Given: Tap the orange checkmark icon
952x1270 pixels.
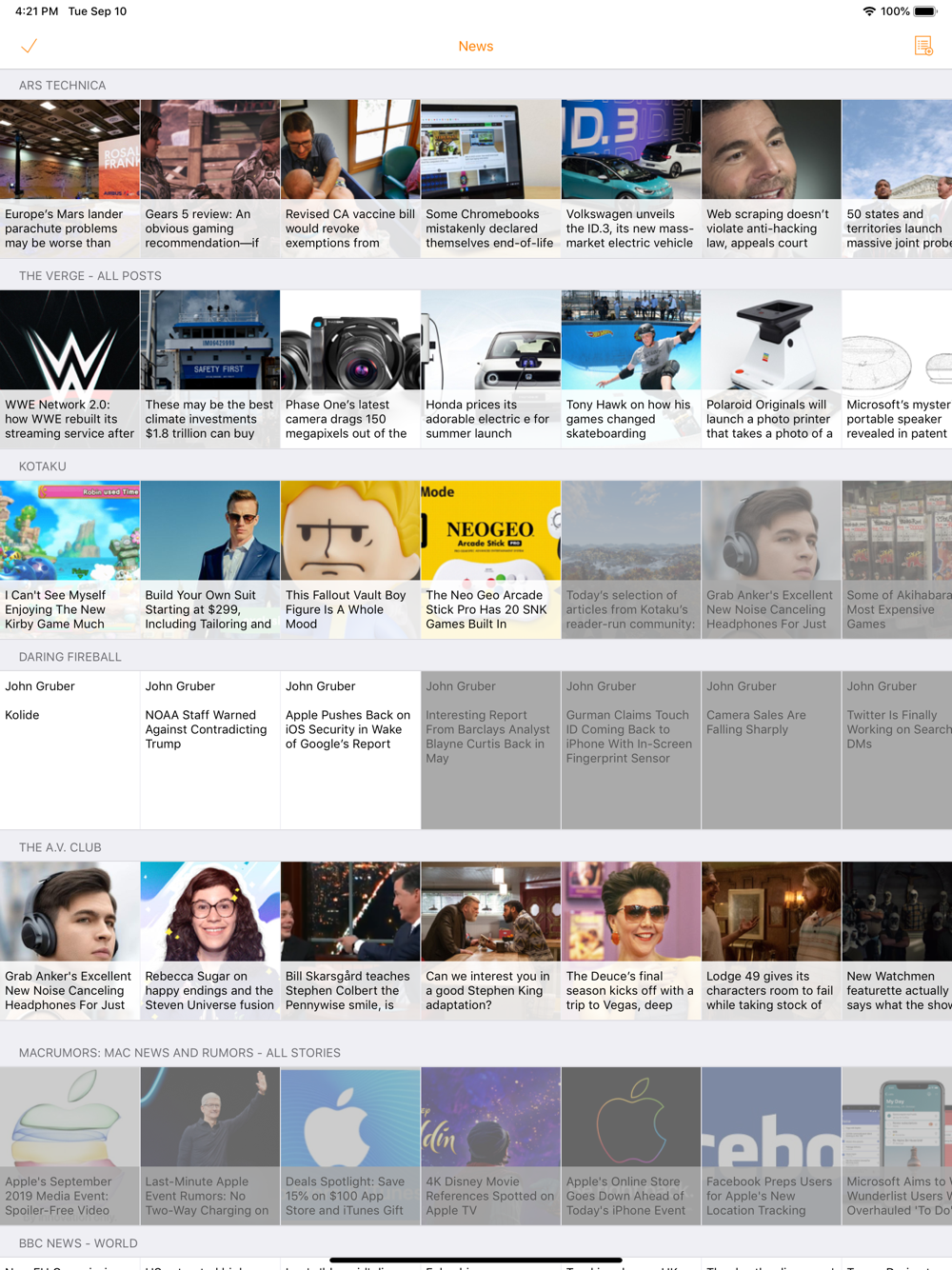Looking at the screenshot, I should 29,46.
